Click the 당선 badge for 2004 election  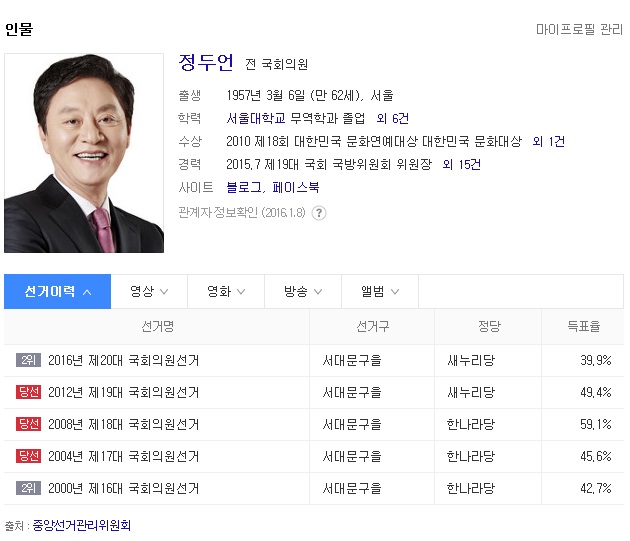[29, 456]
